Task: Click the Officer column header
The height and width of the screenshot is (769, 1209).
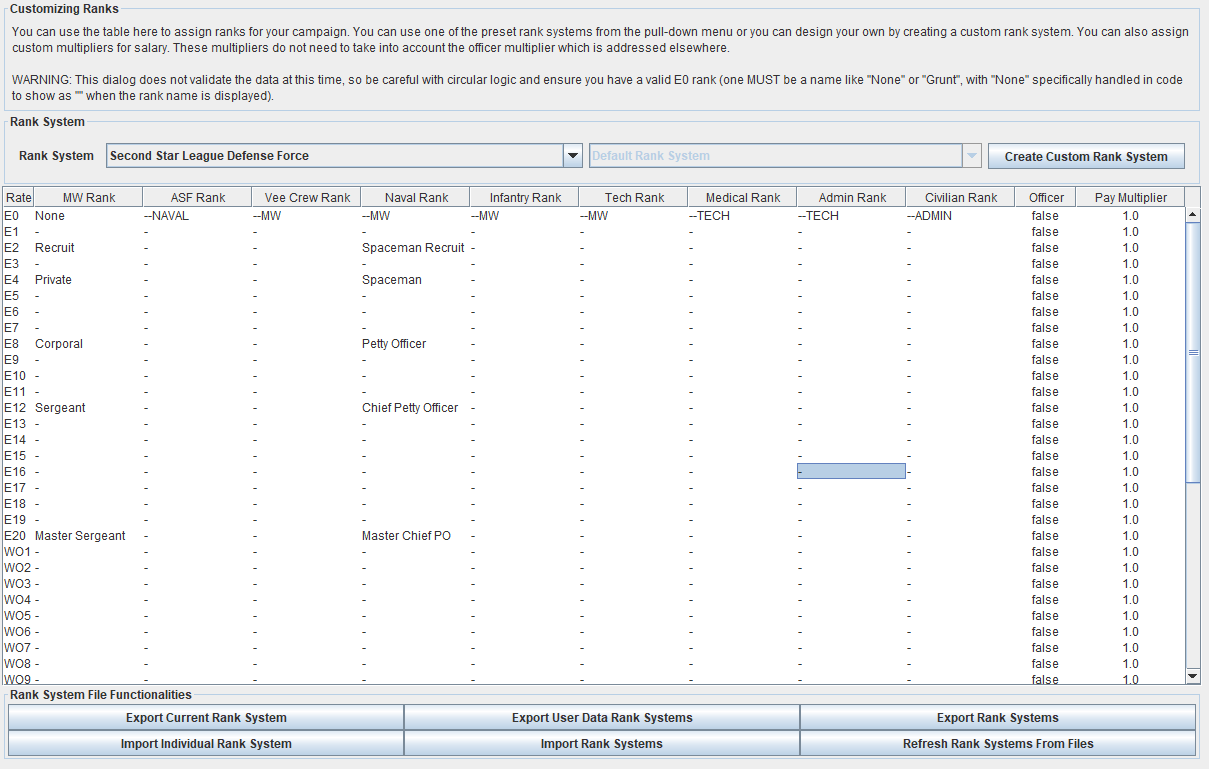Action: [1046, 198]
